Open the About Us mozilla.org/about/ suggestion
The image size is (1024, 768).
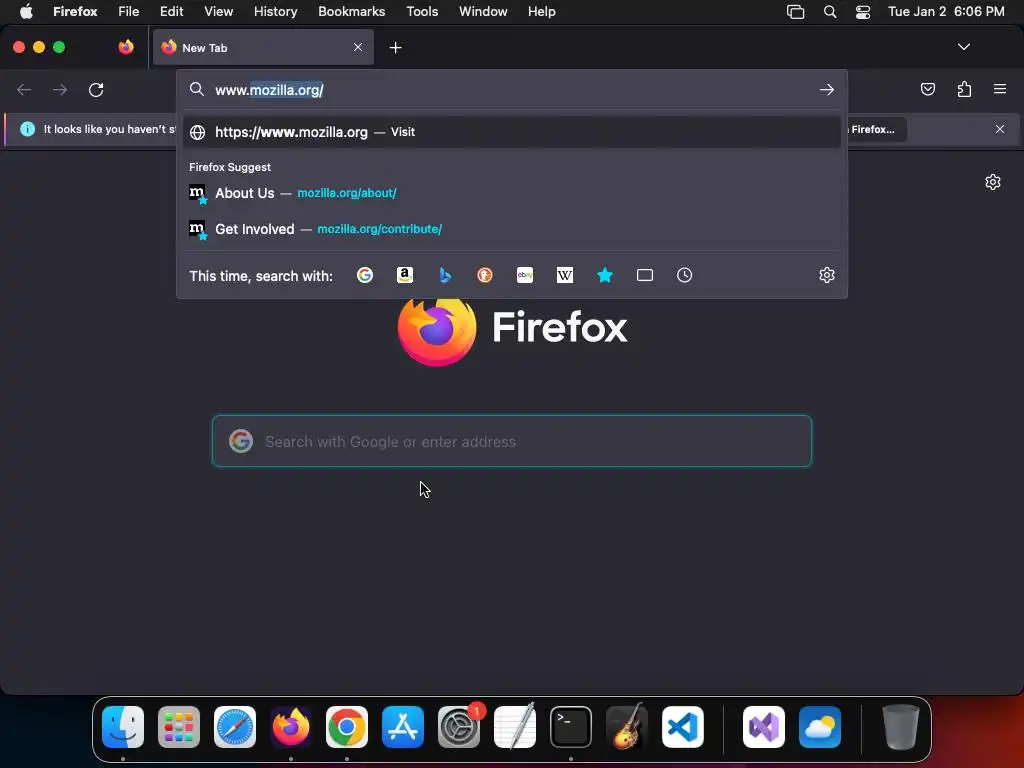coord(512,193)
